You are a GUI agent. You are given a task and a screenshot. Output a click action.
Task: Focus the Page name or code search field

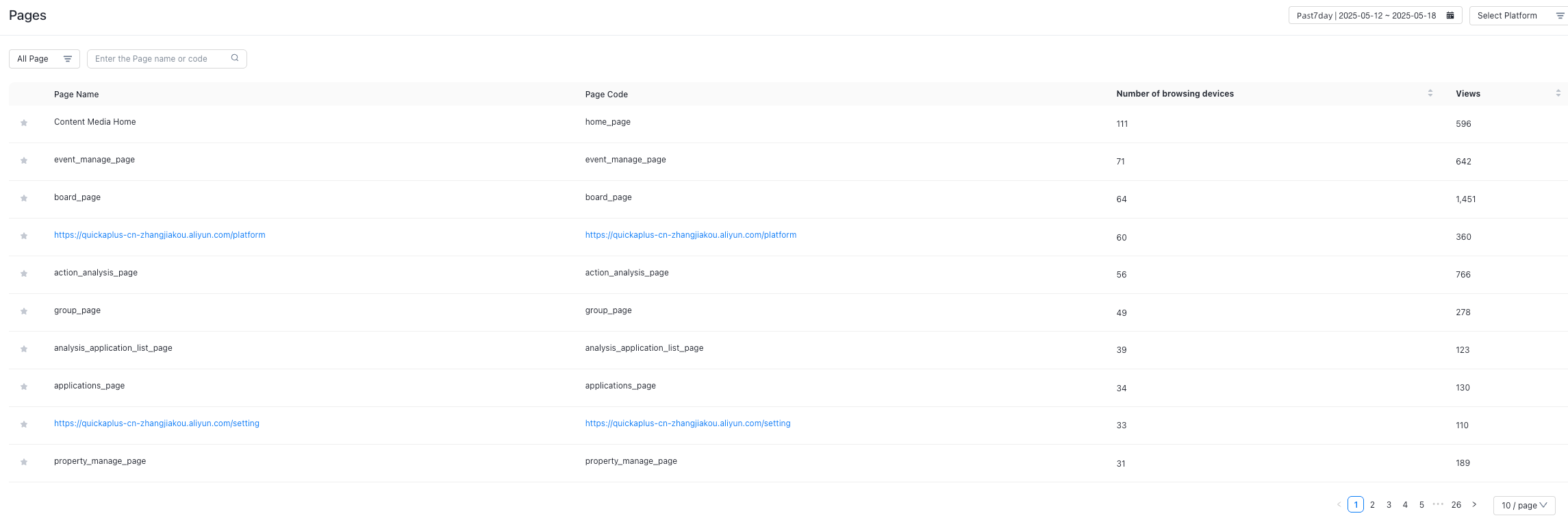tap(167, 59)
